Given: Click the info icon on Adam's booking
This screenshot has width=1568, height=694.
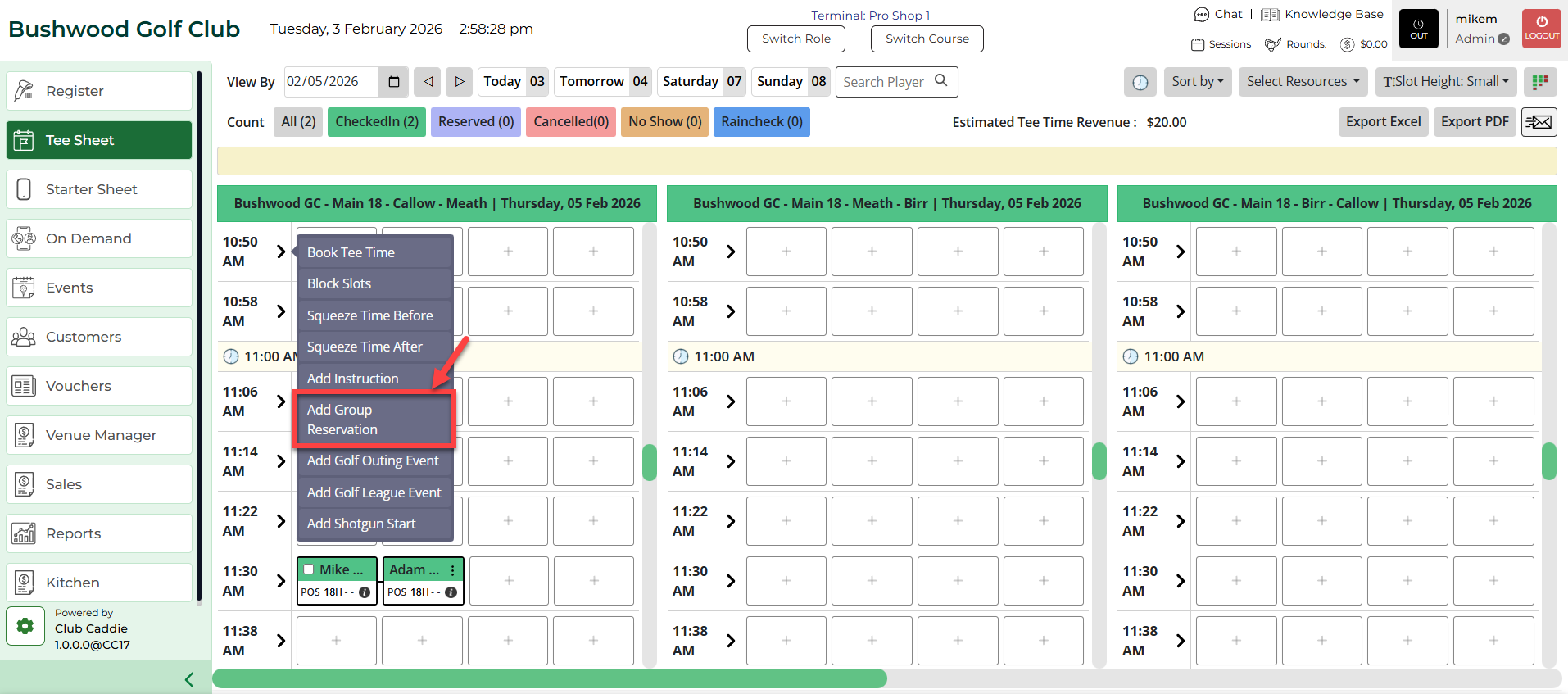Looking at the screenshot, I should click(451, 592).
